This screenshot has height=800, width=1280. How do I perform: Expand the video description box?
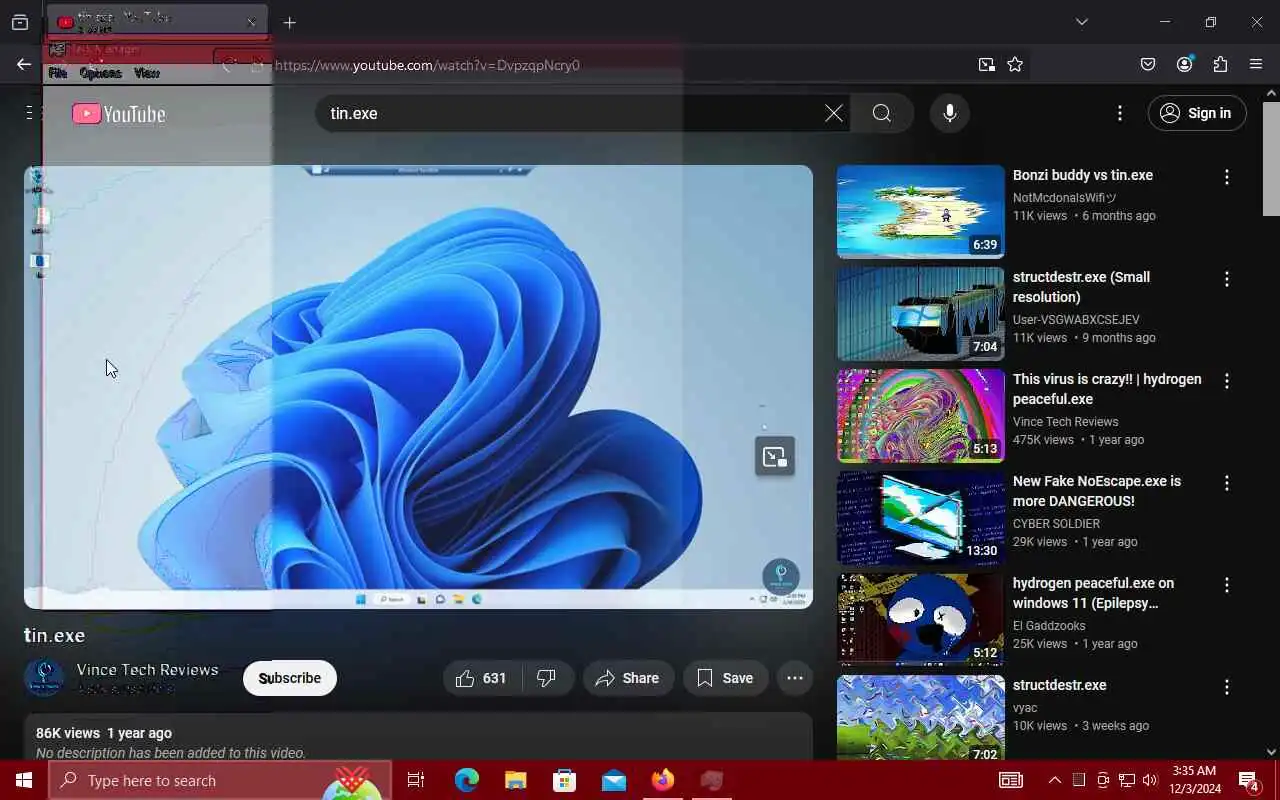click(418, 737)
